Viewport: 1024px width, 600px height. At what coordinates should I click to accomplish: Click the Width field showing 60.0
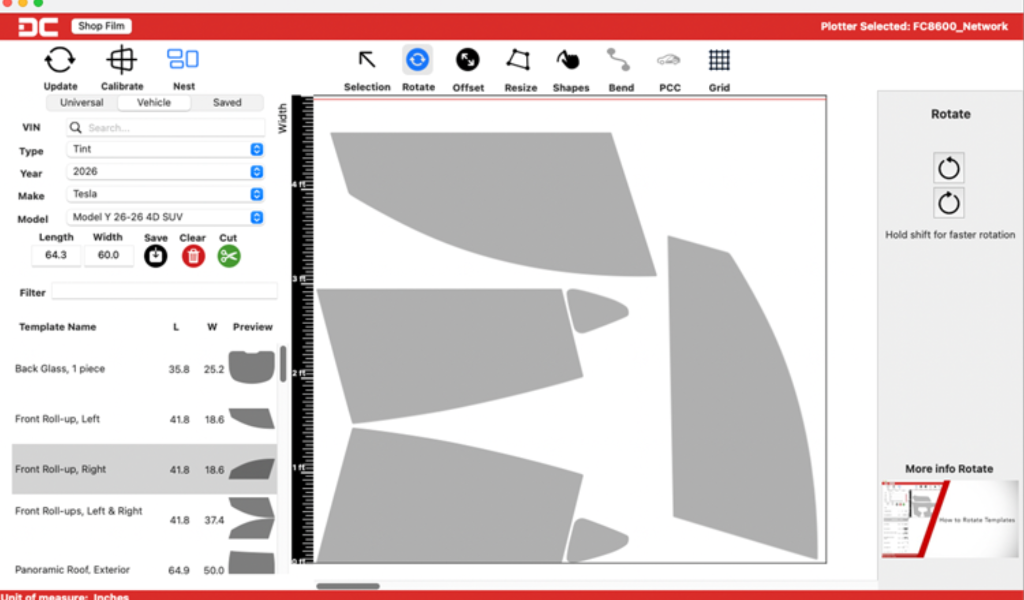click(108, 255)
